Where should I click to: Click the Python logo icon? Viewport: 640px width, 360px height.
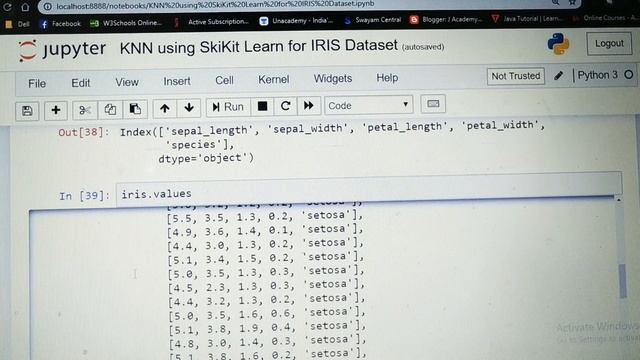tap(558, 44)
